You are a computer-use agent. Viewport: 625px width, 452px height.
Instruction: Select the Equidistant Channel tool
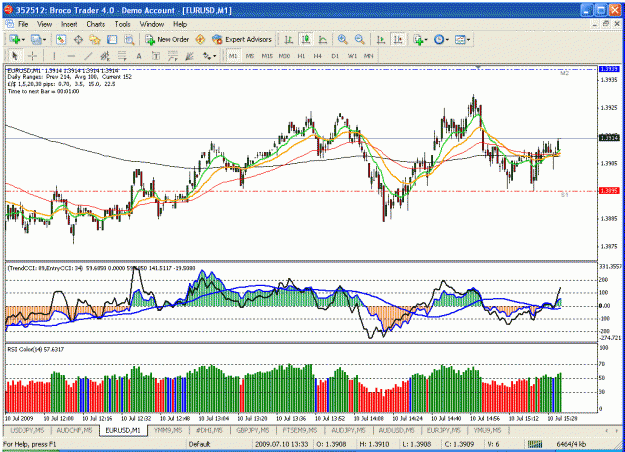point(105,56)
